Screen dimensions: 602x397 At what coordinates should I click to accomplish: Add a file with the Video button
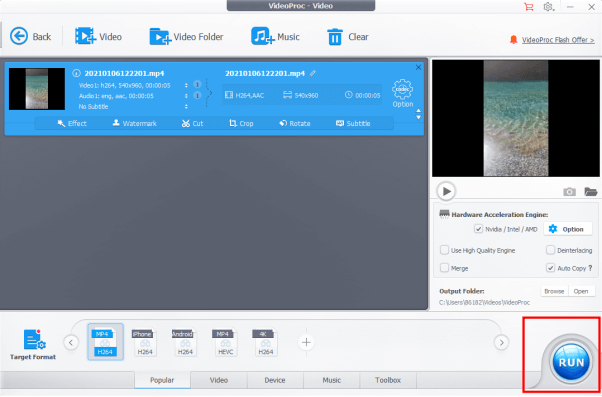tap(98, 36)
